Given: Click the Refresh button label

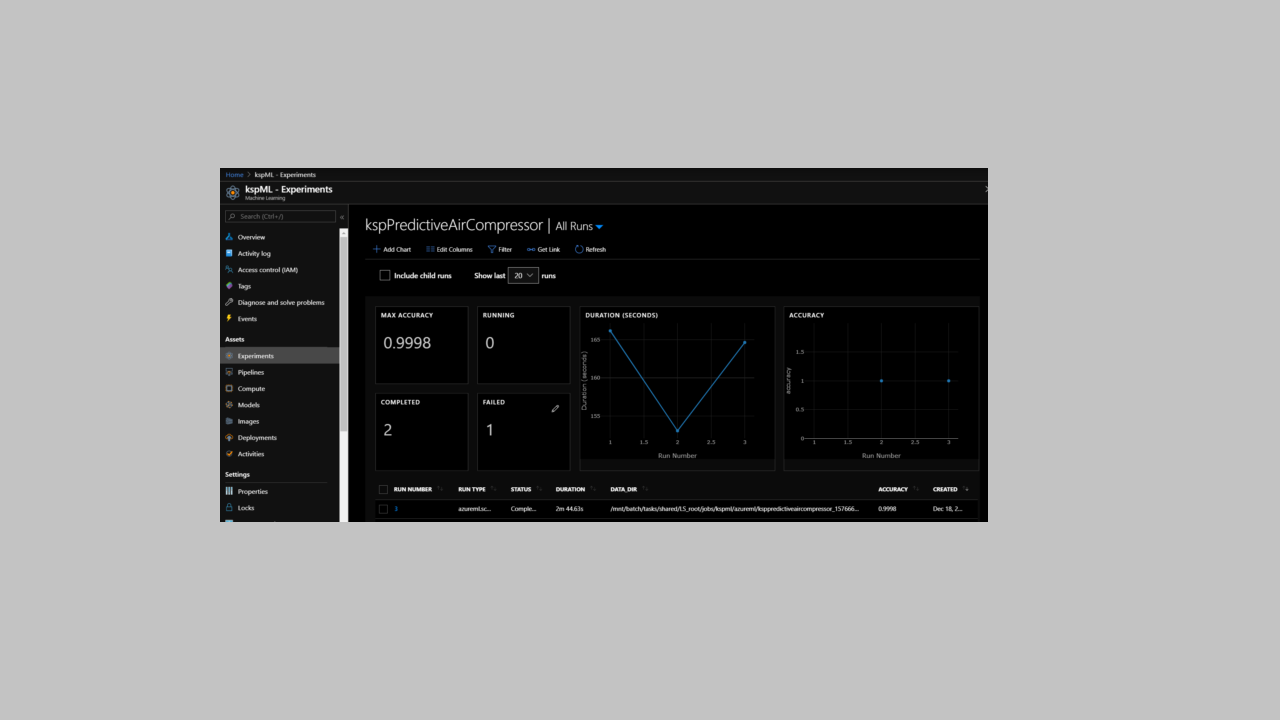Looking at the screenshot, I should tap(596, 249).
